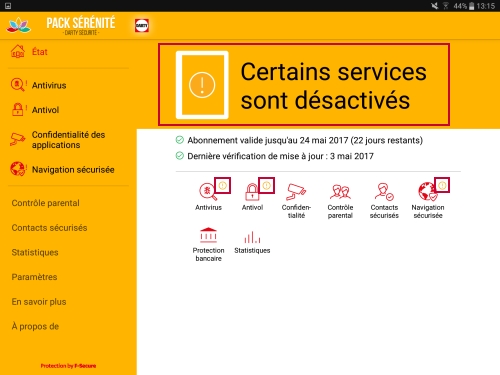This screenshot has width=500, height=375.
Task: Tap the warning badge on Antivirus tile
Action: tap(223, 185)
